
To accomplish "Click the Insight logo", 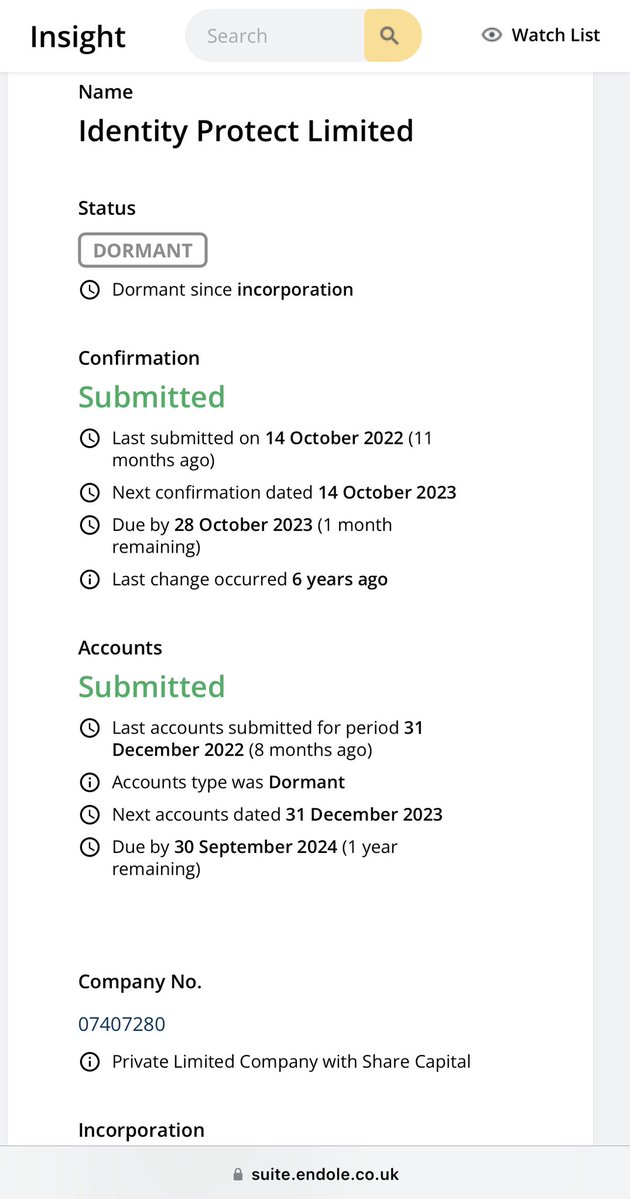I will coord(77,36).
